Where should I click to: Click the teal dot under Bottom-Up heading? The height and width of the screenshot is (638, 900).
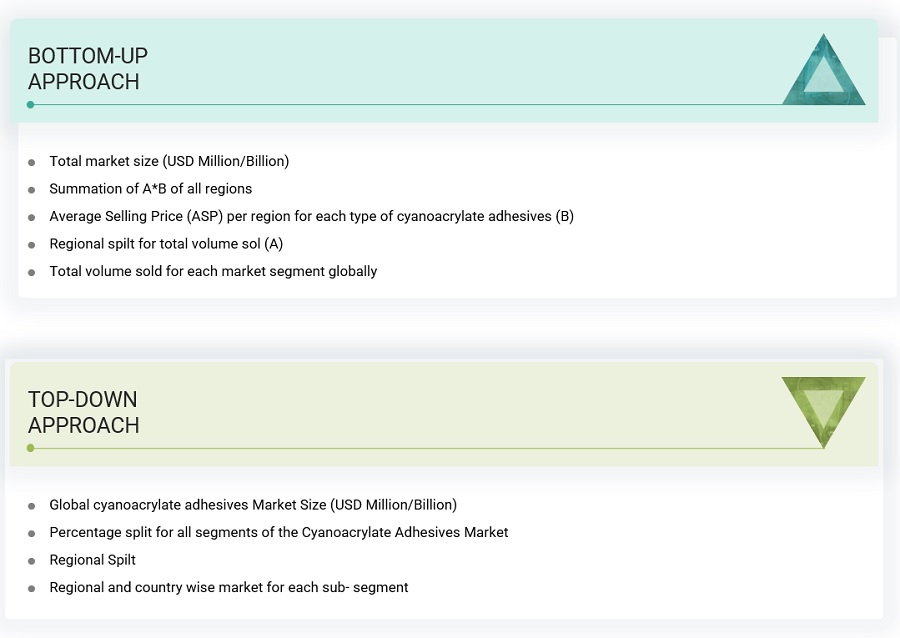pos(31,104)
